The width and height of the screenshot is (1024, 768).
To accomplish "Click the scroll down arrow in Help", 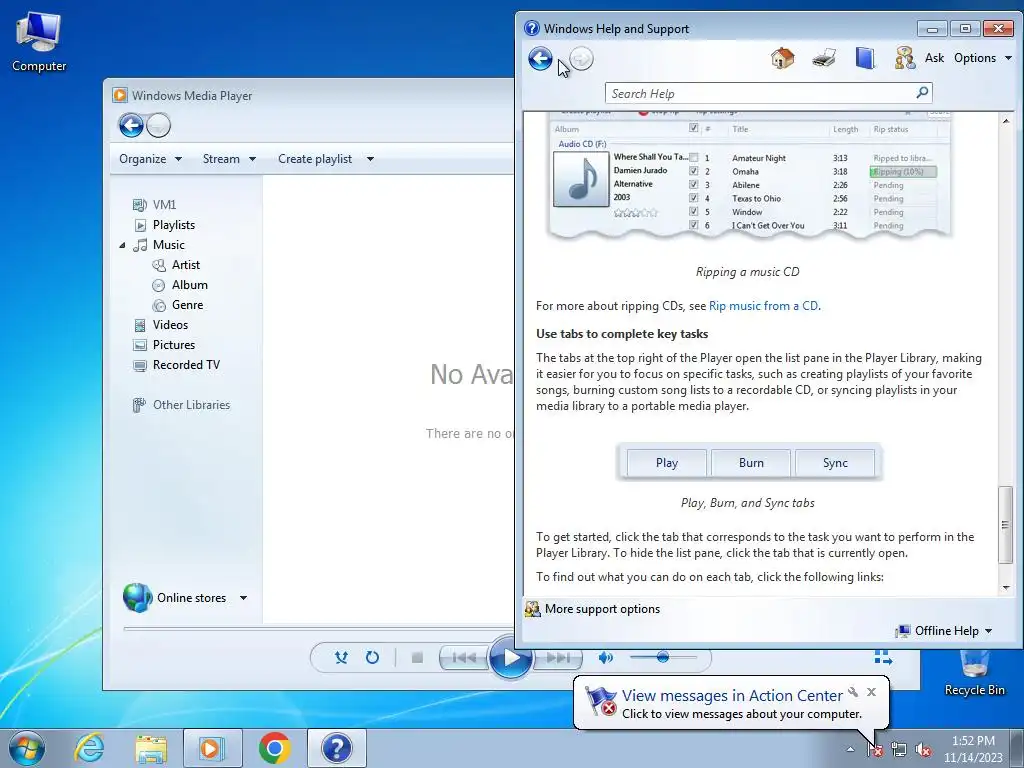I will point(1006,588).
